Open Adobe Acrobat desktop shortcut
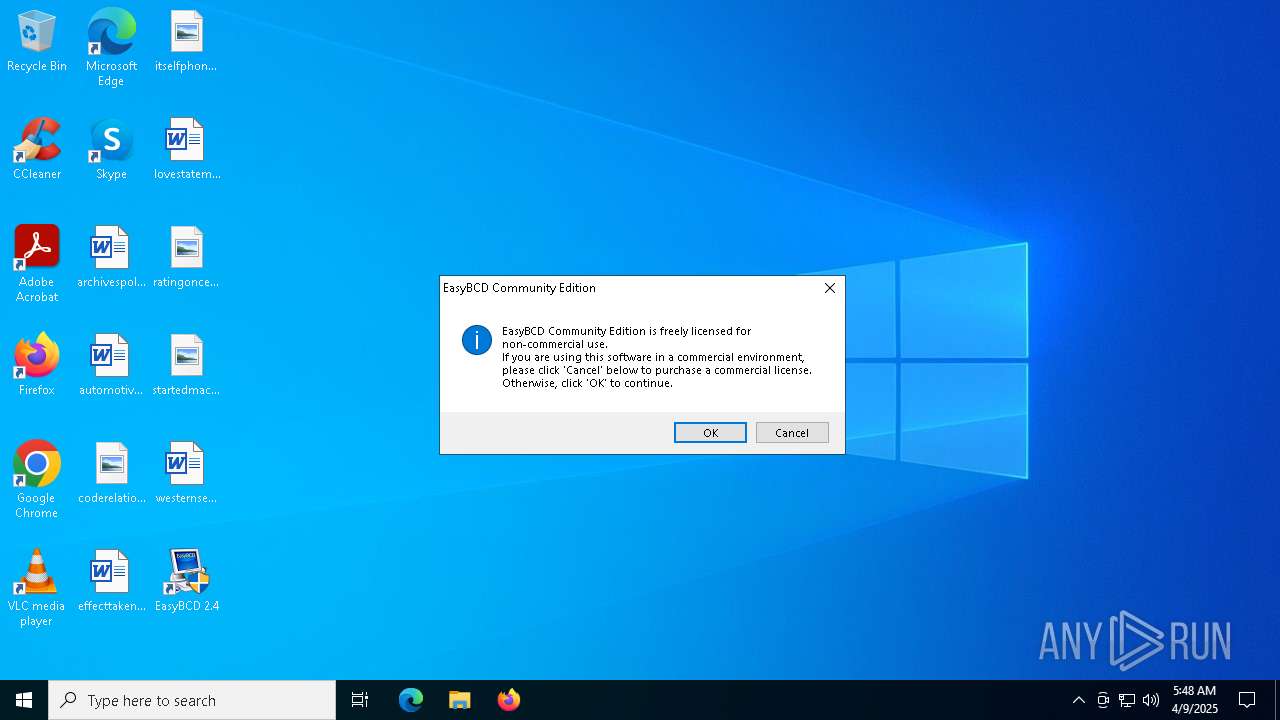Viewport: 1280px width, 720px height. [x=37, y=264]
